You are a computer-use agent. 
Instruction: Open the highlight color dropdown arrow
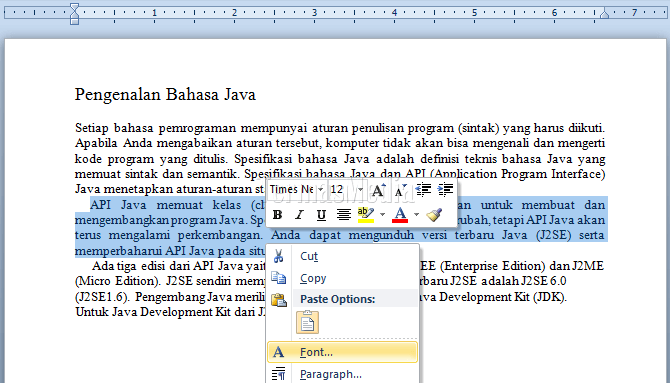coord(382,215)
